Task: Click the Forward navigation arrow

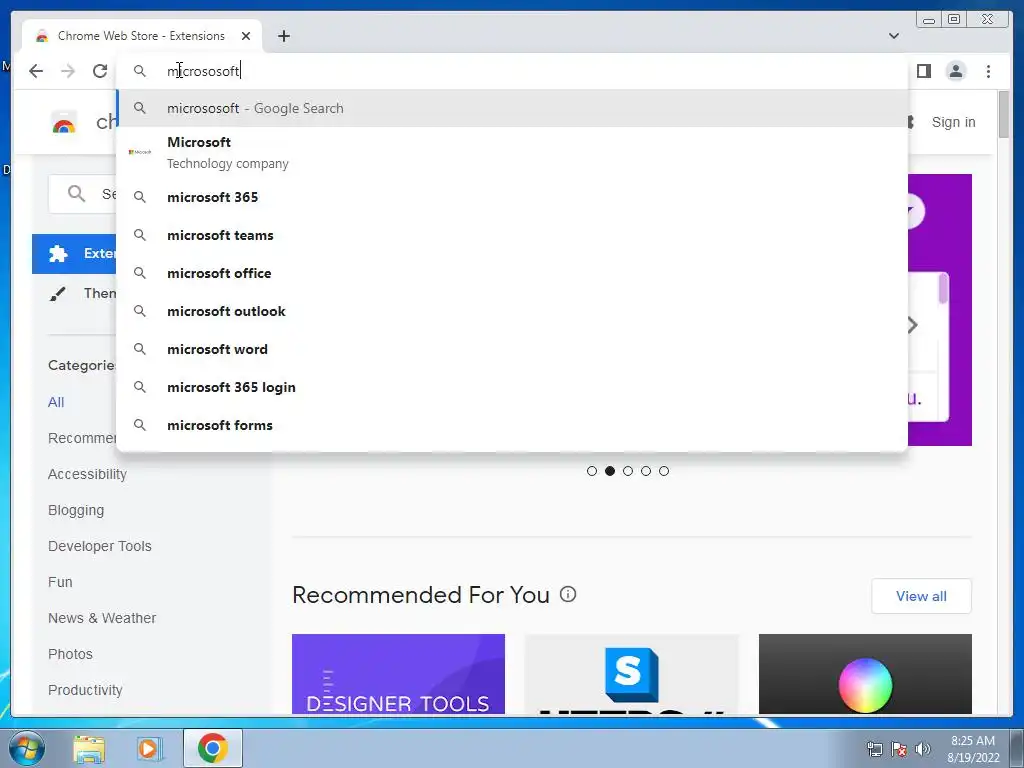Action: coord(68,71)
